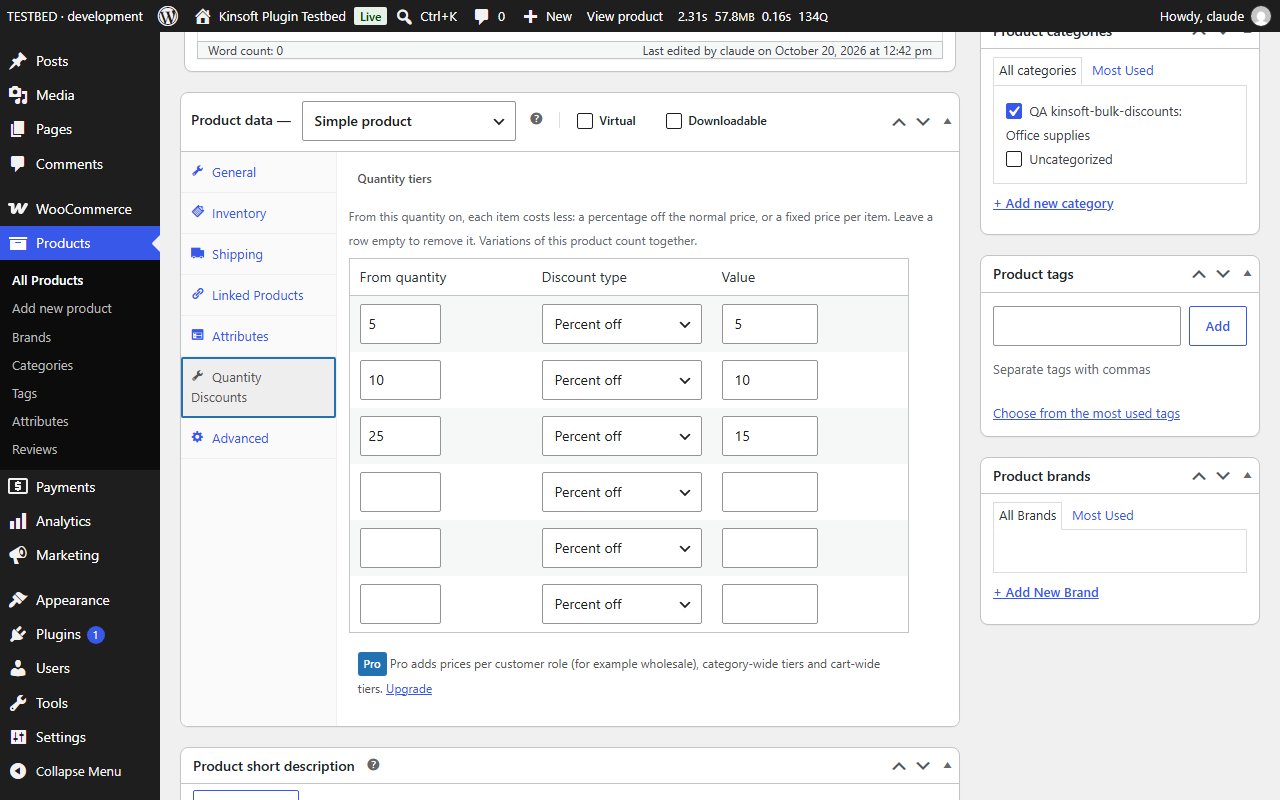
Task: Open discount type dropdown for quantity 5 row
Action: click(622, 324)
